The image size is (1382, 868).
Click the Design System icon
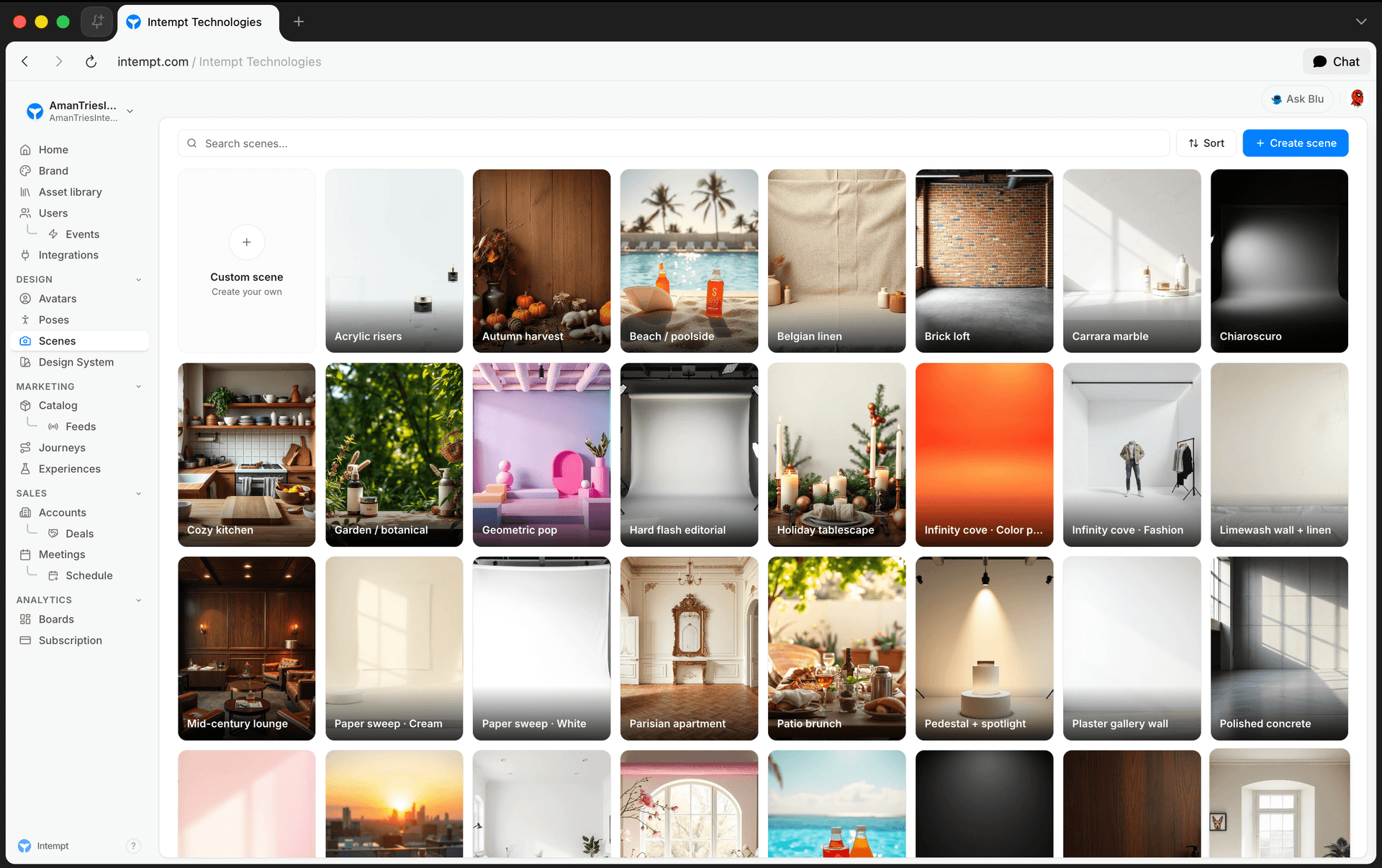(x=25, y=362)
